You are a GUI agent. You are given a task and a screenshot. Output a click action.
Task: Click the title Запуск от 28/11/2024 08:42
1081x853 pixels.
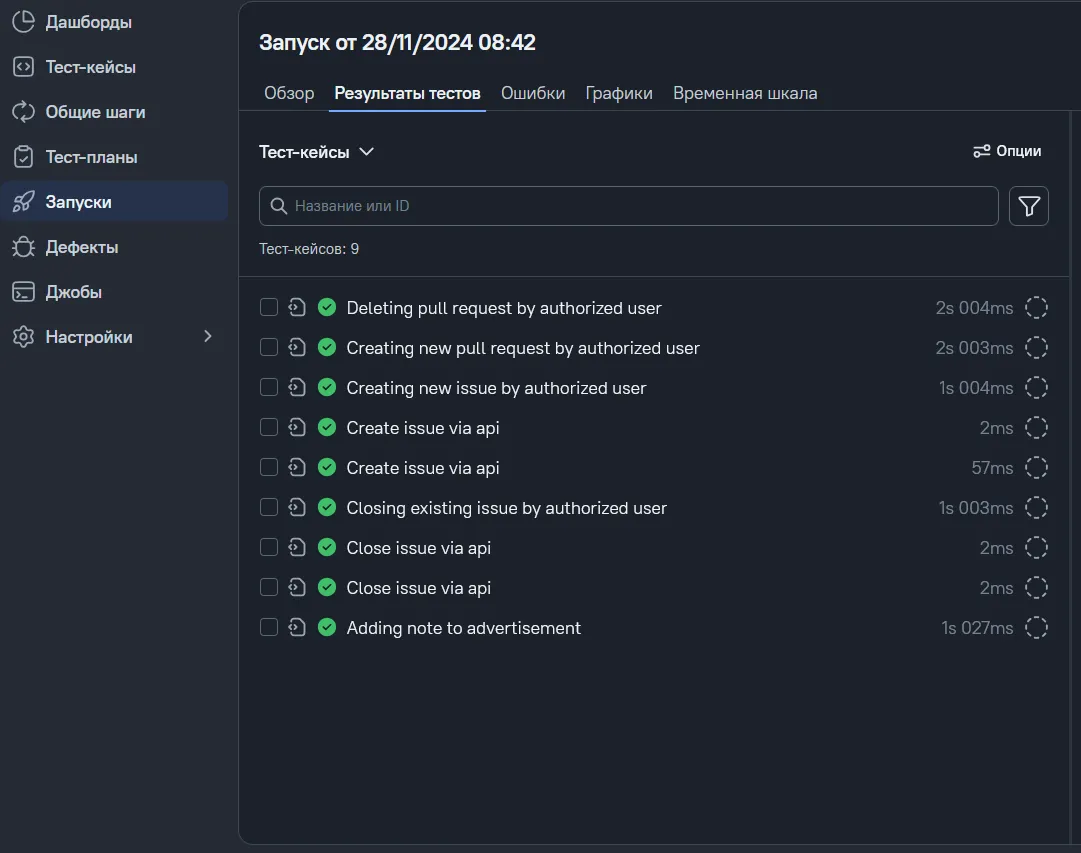(x=397, y=42)
